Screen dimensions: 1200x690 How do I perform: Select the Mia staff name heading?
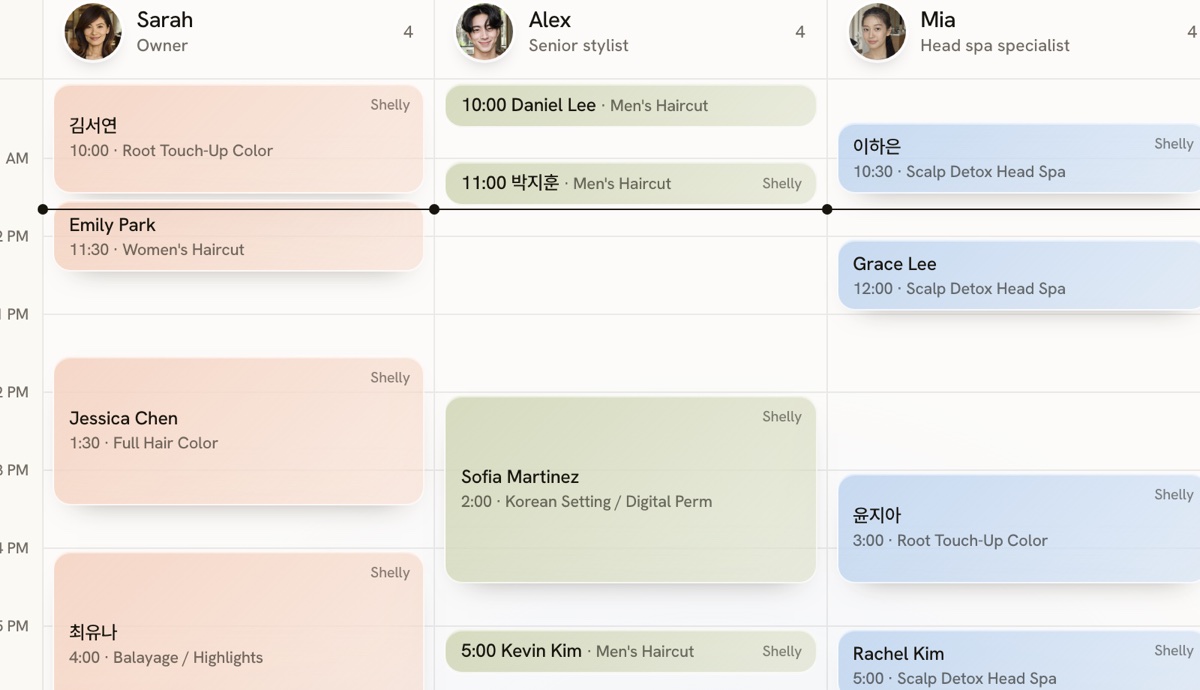(938, 20)
